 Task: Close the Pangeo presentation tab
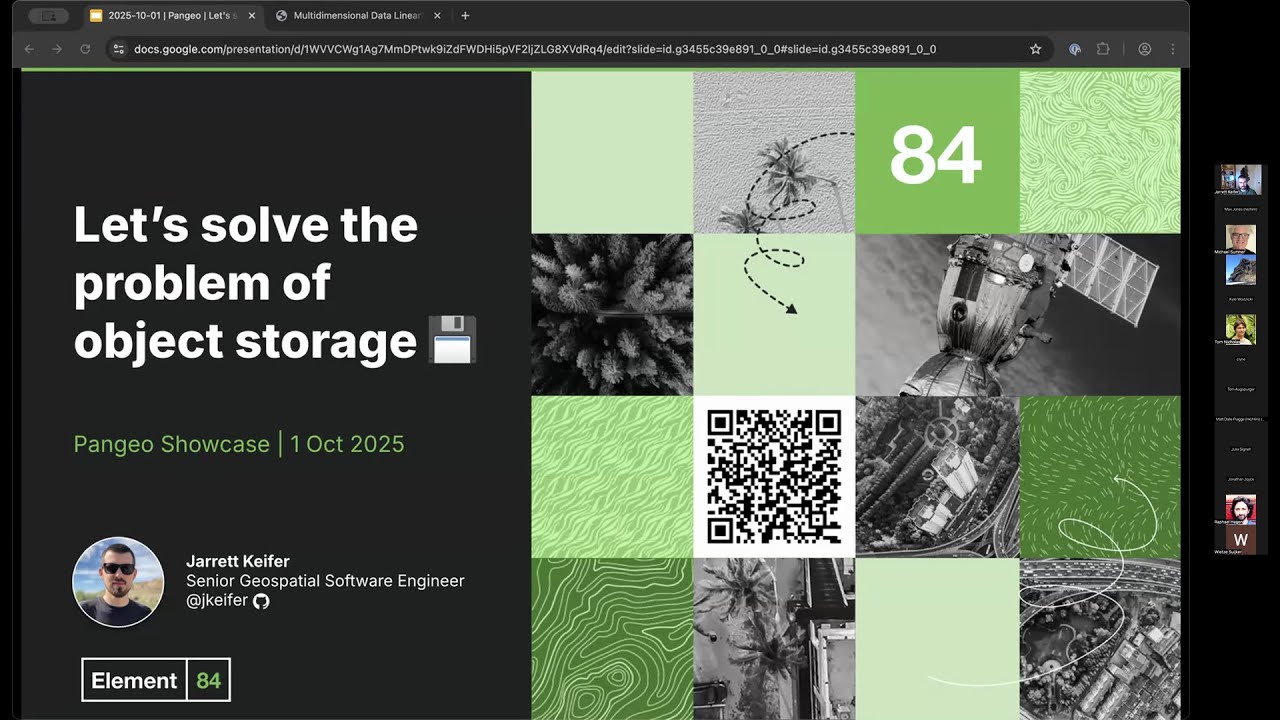tap(251, 16)
